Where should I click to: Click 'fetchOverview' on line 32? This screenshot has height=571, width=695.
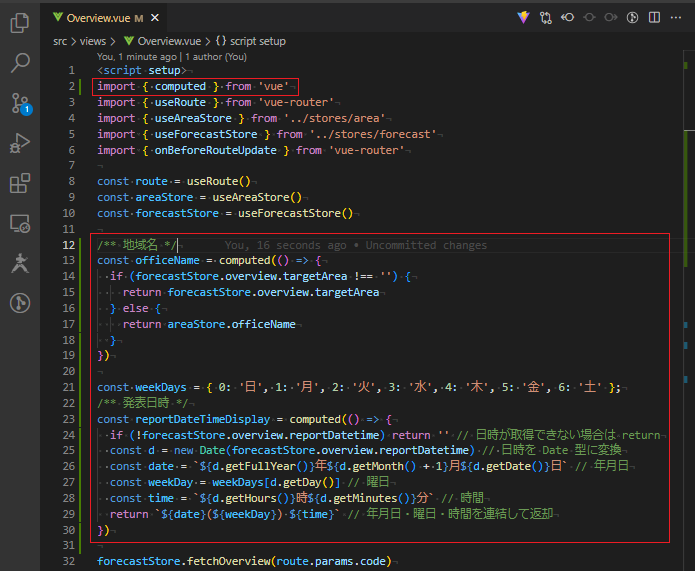(228, 561)
